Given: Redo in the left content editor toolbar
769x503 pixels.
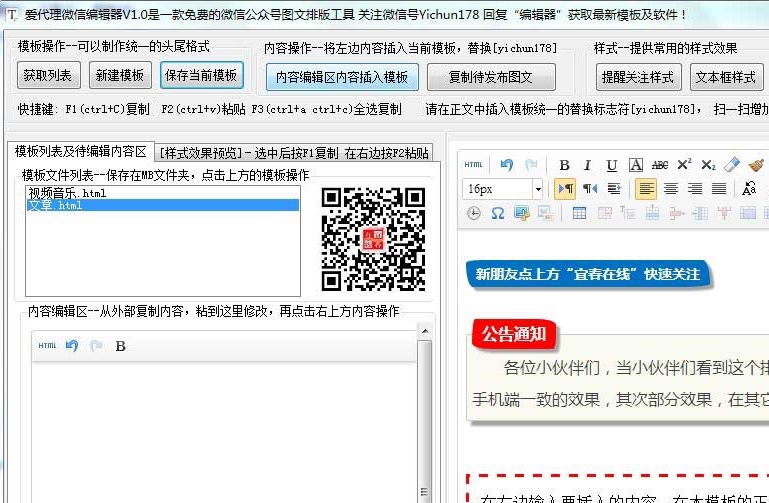Looking at the screenshot, I should [x=96, y=346].
